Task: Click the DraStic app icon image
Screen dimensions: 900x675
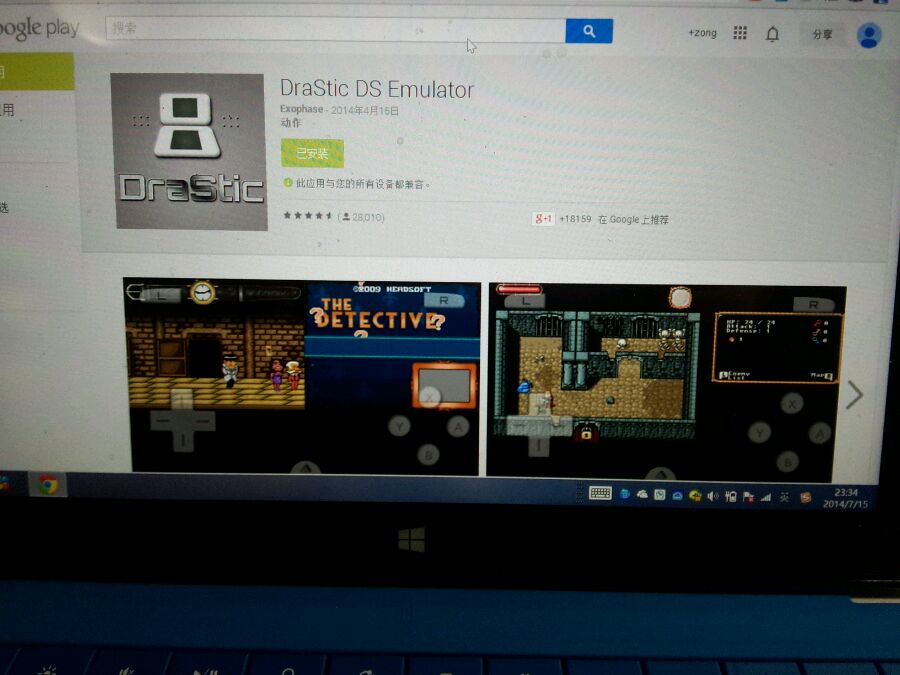Action: (x=190, y=152)
